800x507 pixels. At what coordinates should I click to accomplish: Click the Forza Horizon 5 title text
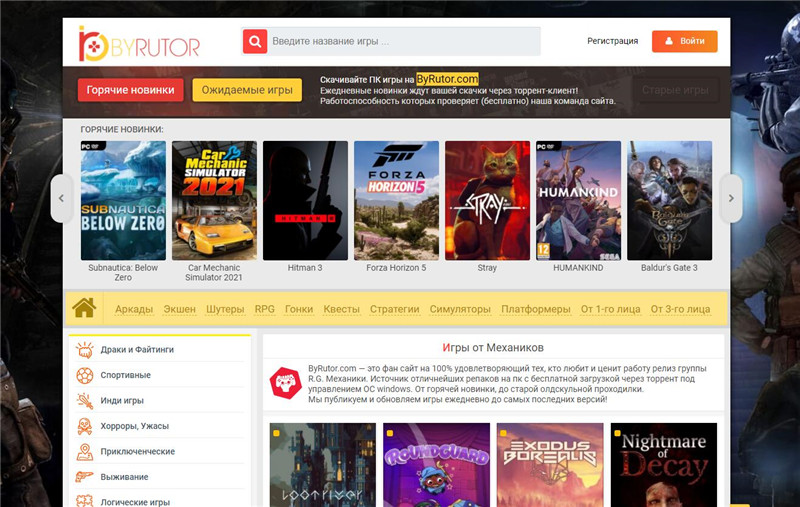pyautogui.click(x=396, y=268)
